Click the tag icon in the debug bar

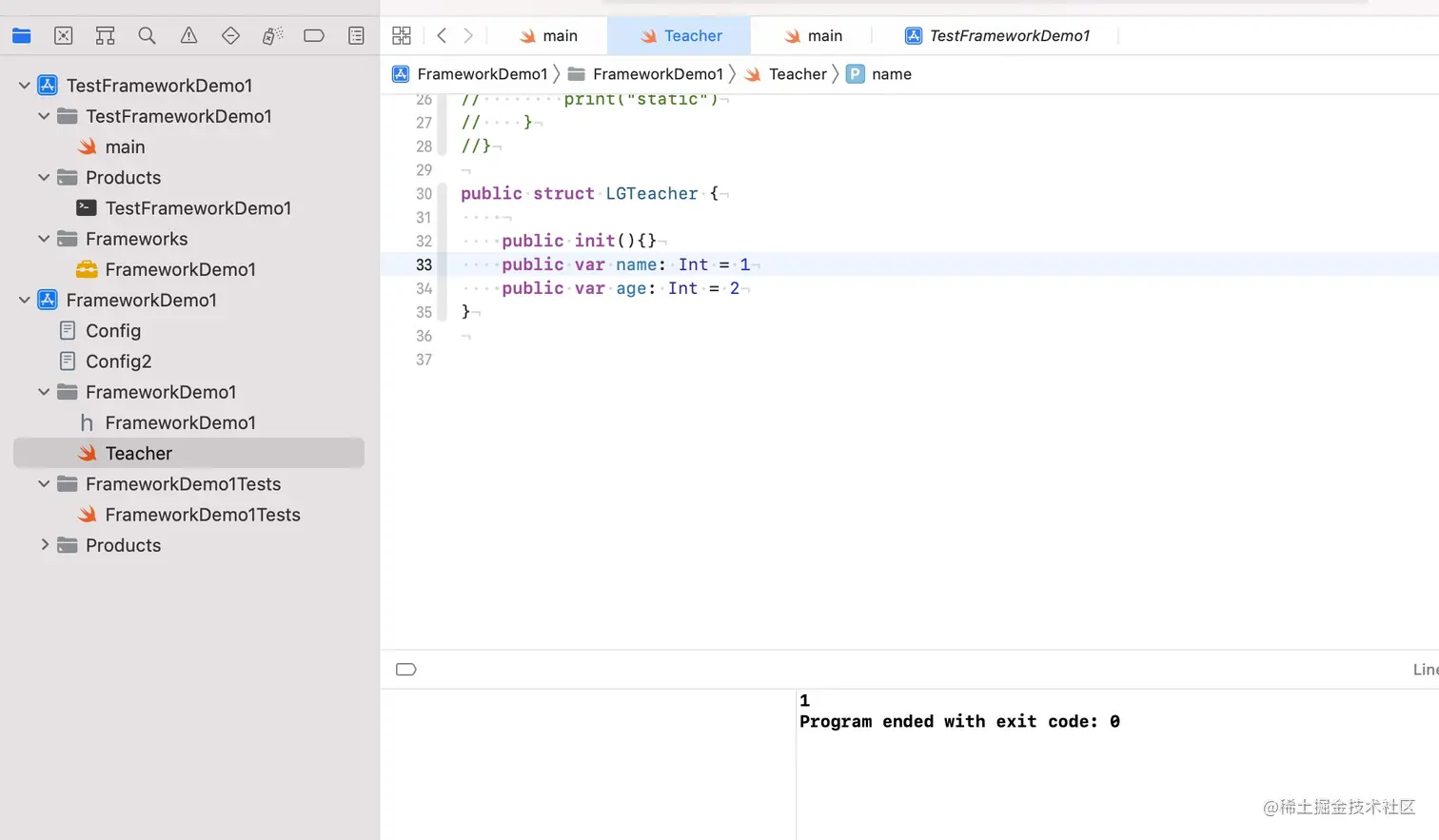click(406, 670)
